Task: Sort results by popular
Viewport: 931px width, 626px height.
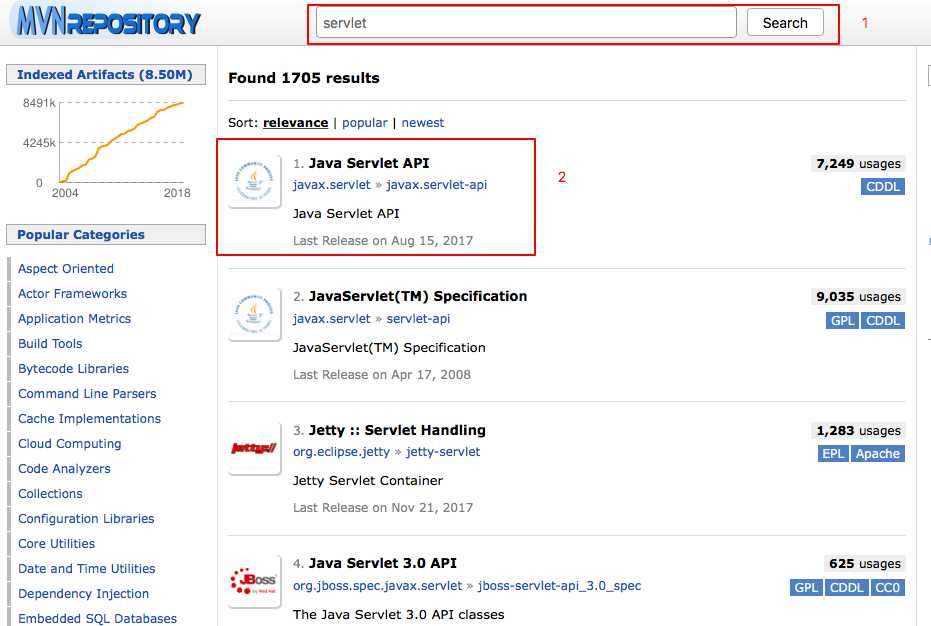Action: click(x=365, y=122)
